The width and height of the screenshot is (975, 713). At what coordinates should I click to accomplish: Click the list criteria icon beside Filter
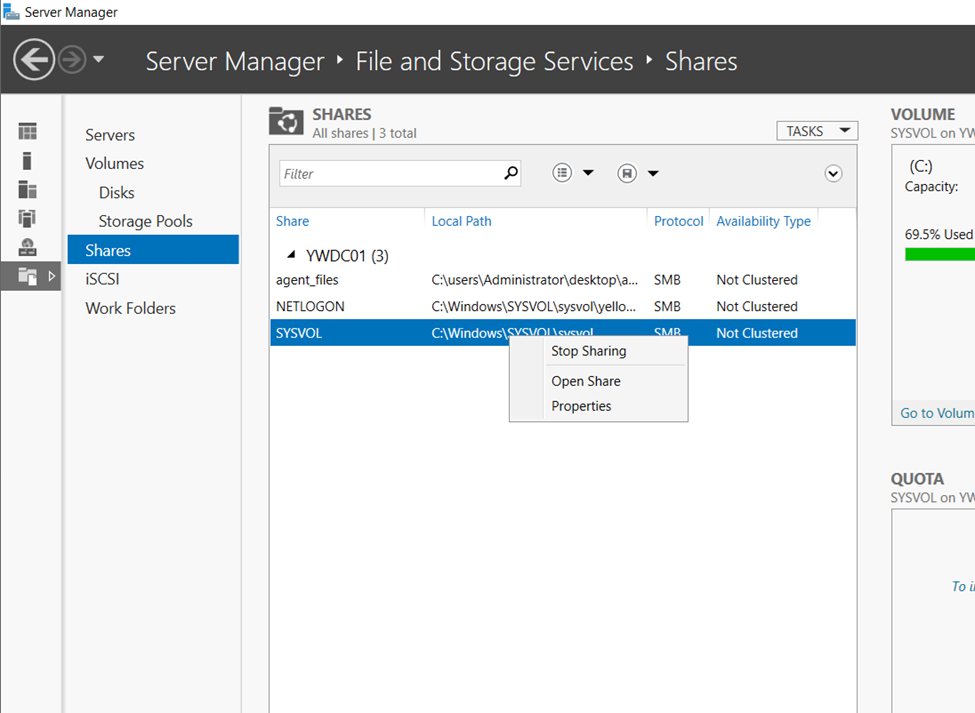coord(562,173)
